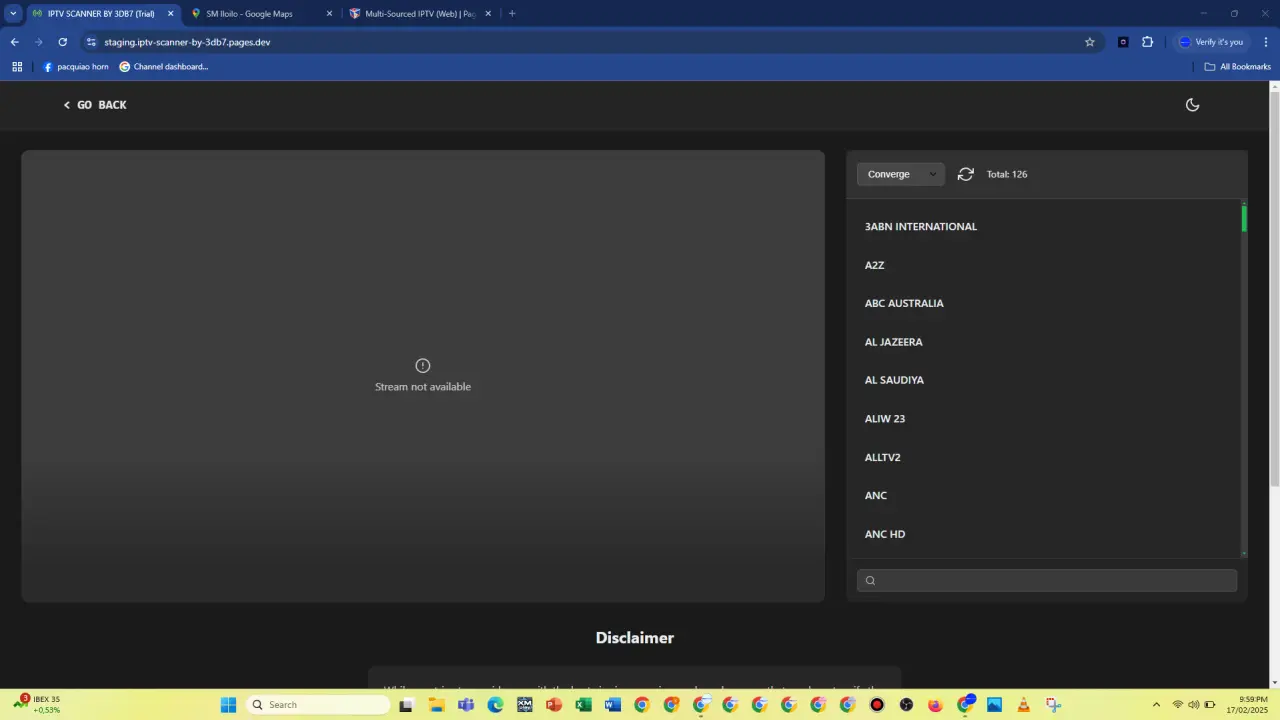Click the channel list scrollbar thumb
1280x720 pixels.
[x=1244, y=217]
